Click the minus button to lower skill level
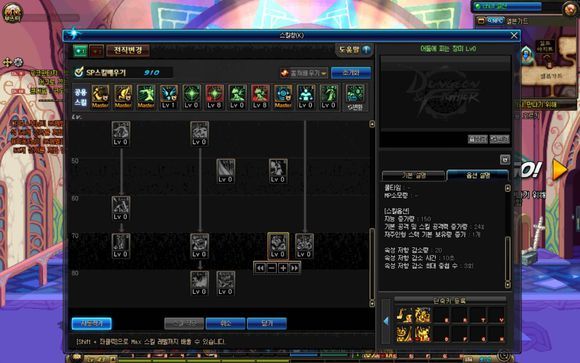This screenshot has height=363, width=580. pyautogui.click(x=272, y=268)
